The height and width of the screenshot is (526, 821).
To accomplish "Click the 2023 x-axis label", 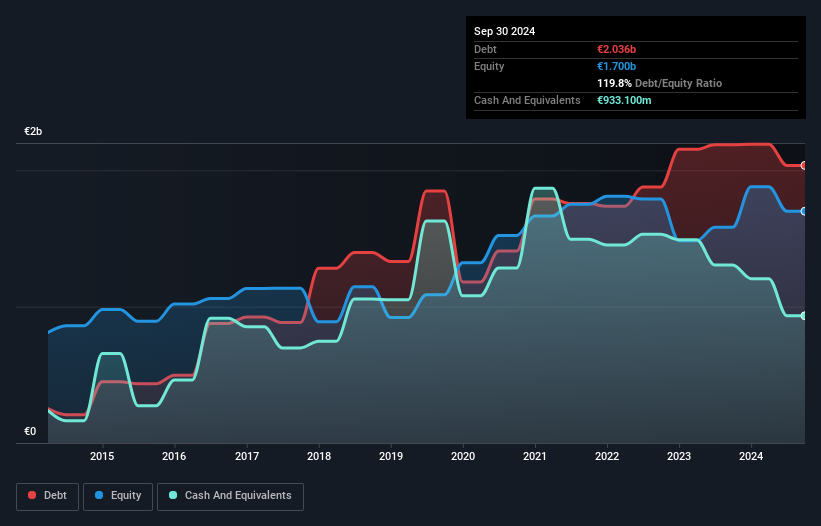I will pyautogui.click(x=679, y=456).
